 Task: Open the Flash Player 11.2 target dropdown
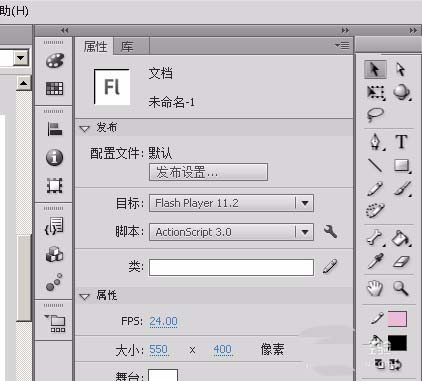231,203
